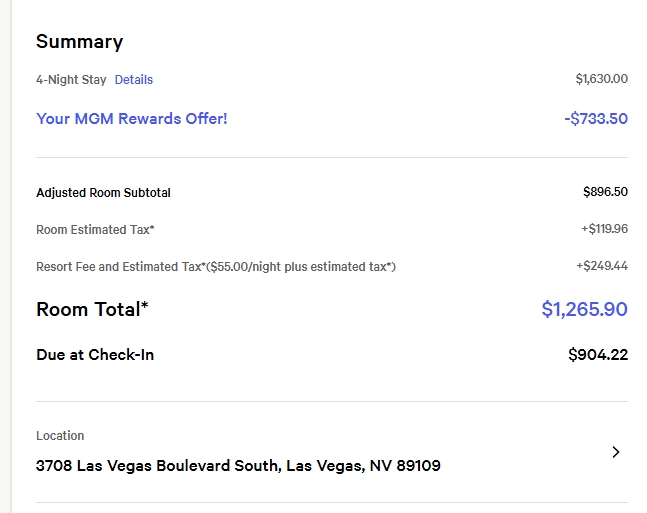Click the 4-Night Stay label
The width and height of the screenshot is (647, 513).
tap(71, 80)
